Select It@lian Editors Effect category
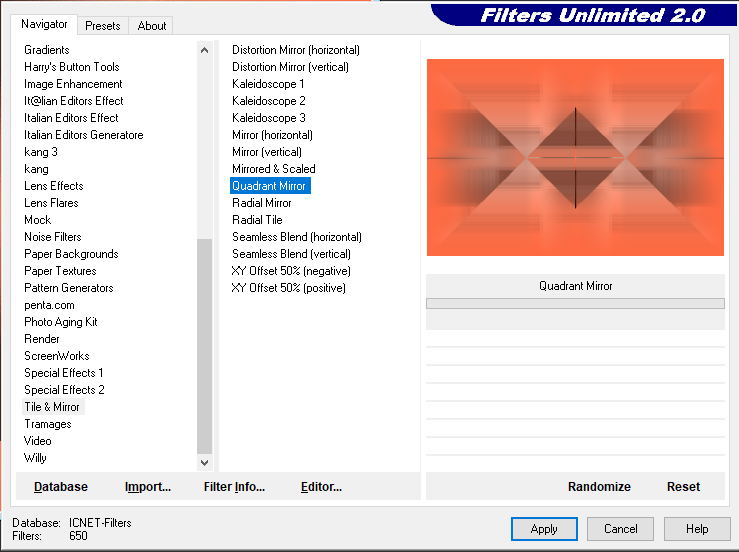 pyautogui.click(x=74, y=101)
